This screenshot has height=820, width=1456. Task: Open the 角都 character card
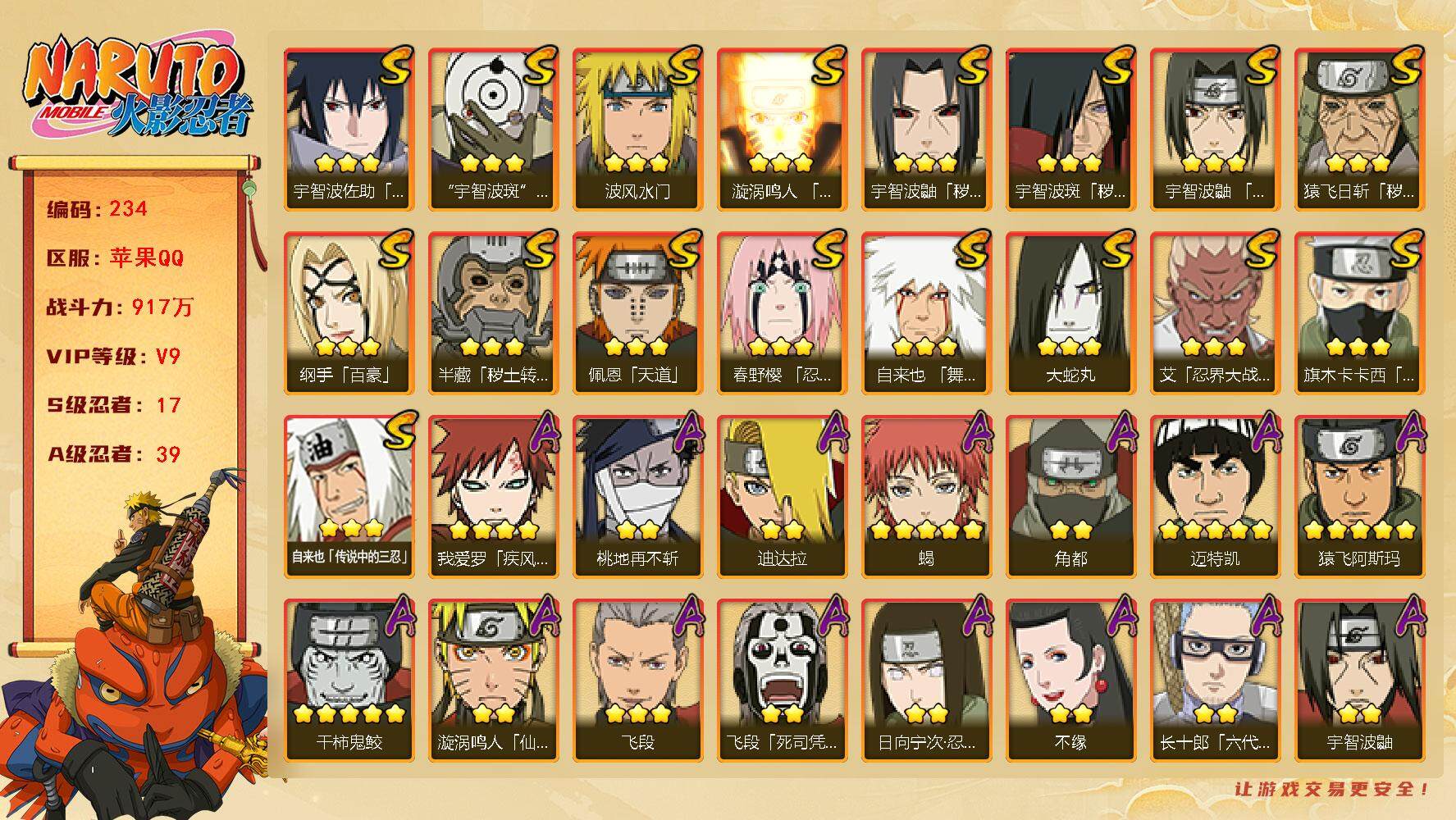pos(1070,496)
